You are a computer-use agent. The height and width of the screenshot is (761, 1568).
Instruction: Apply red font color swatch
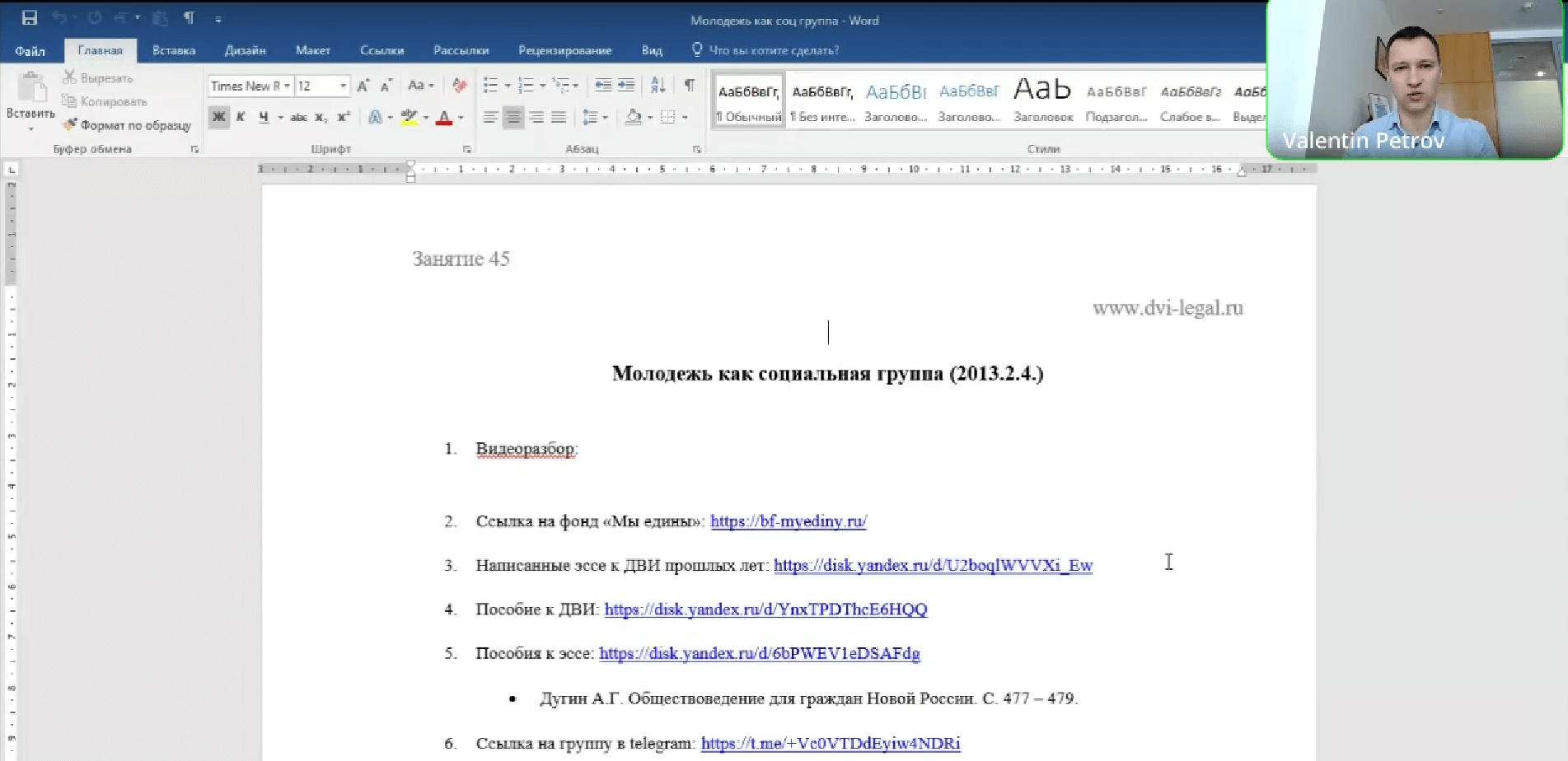(x=444, y=118)
